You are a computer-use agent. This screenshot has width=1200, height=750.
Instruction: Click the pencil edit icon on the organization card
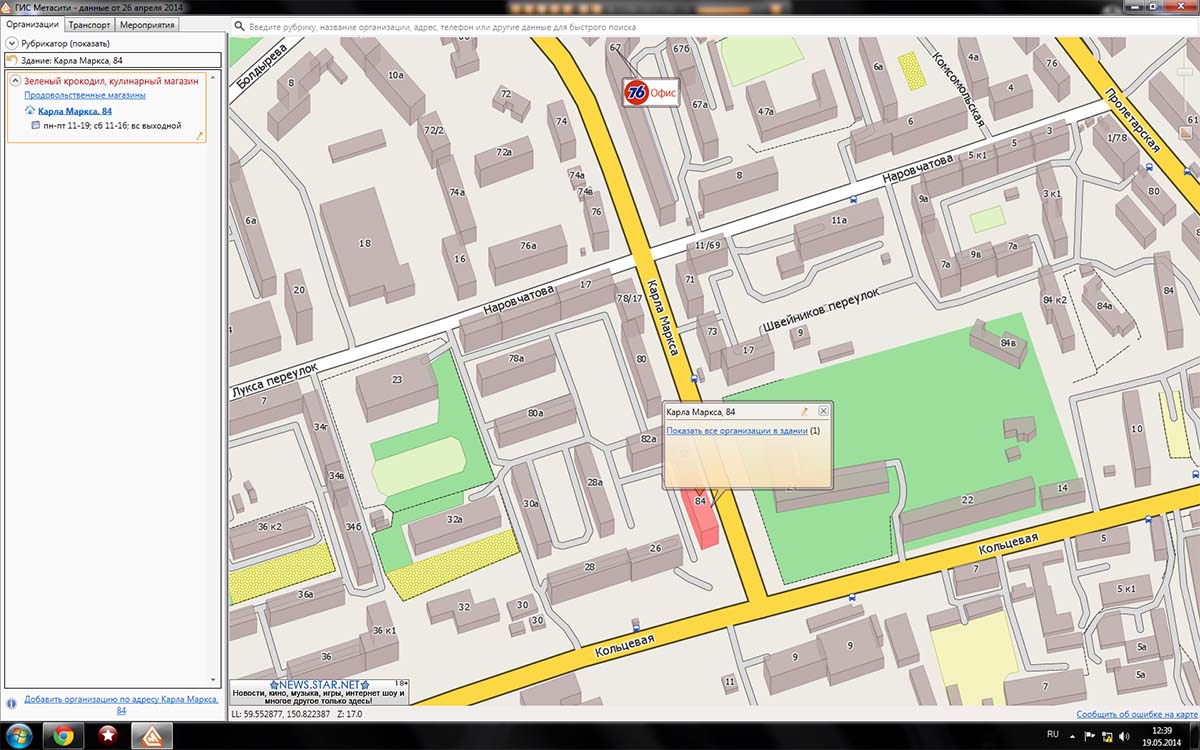[x=199, y=135]
